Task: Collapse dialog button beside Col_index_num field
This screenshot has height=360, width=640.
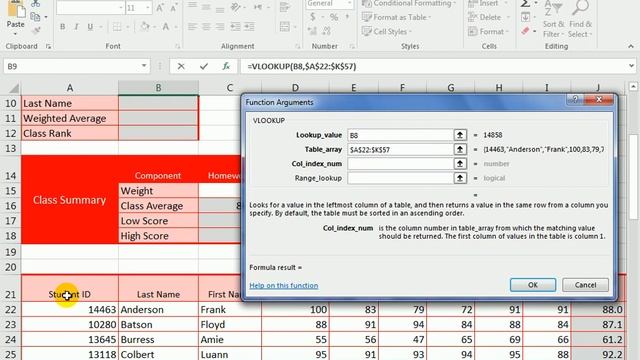Action: click(460, 164)
